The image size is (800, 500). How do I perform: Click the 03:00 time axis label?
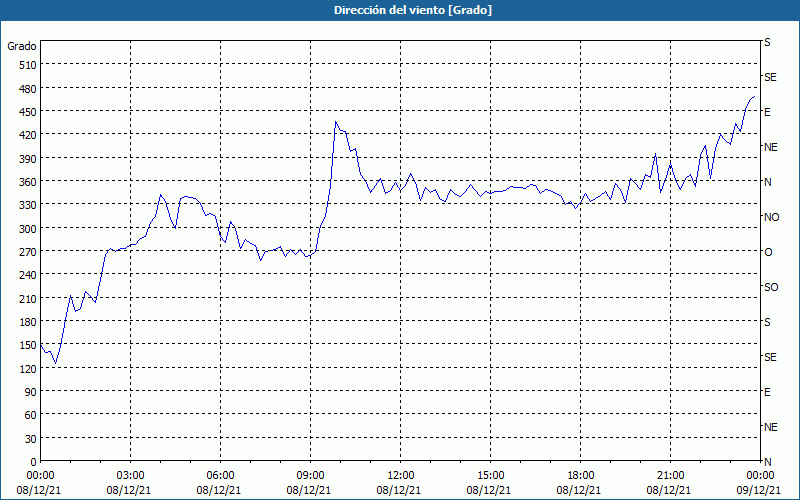pos(131,476)
